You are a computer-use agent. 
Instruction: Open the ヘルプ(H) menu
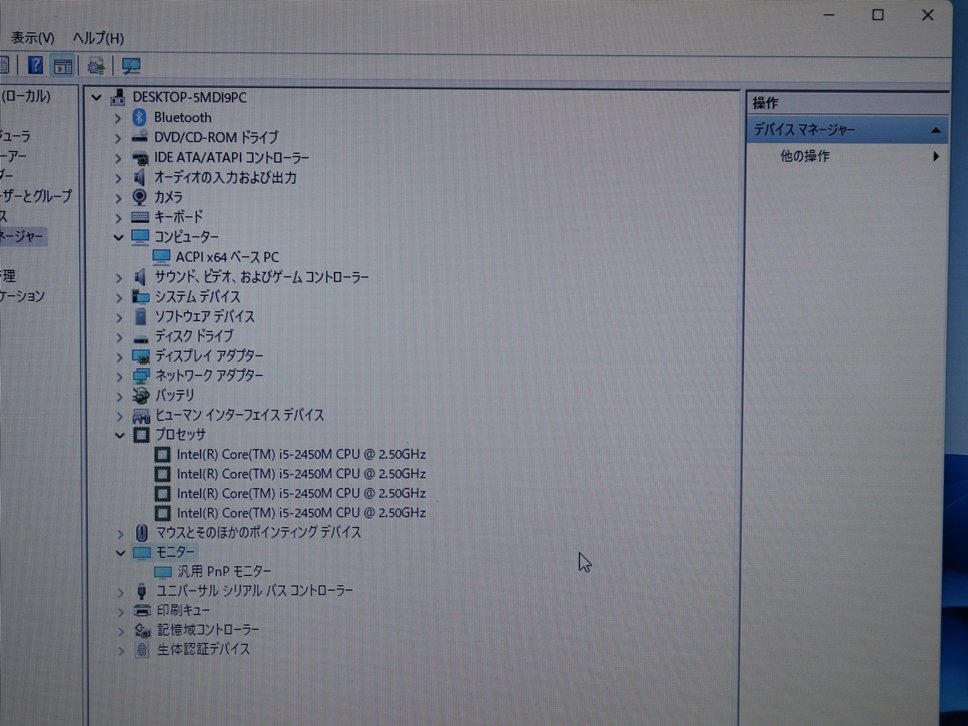(98, 38)
